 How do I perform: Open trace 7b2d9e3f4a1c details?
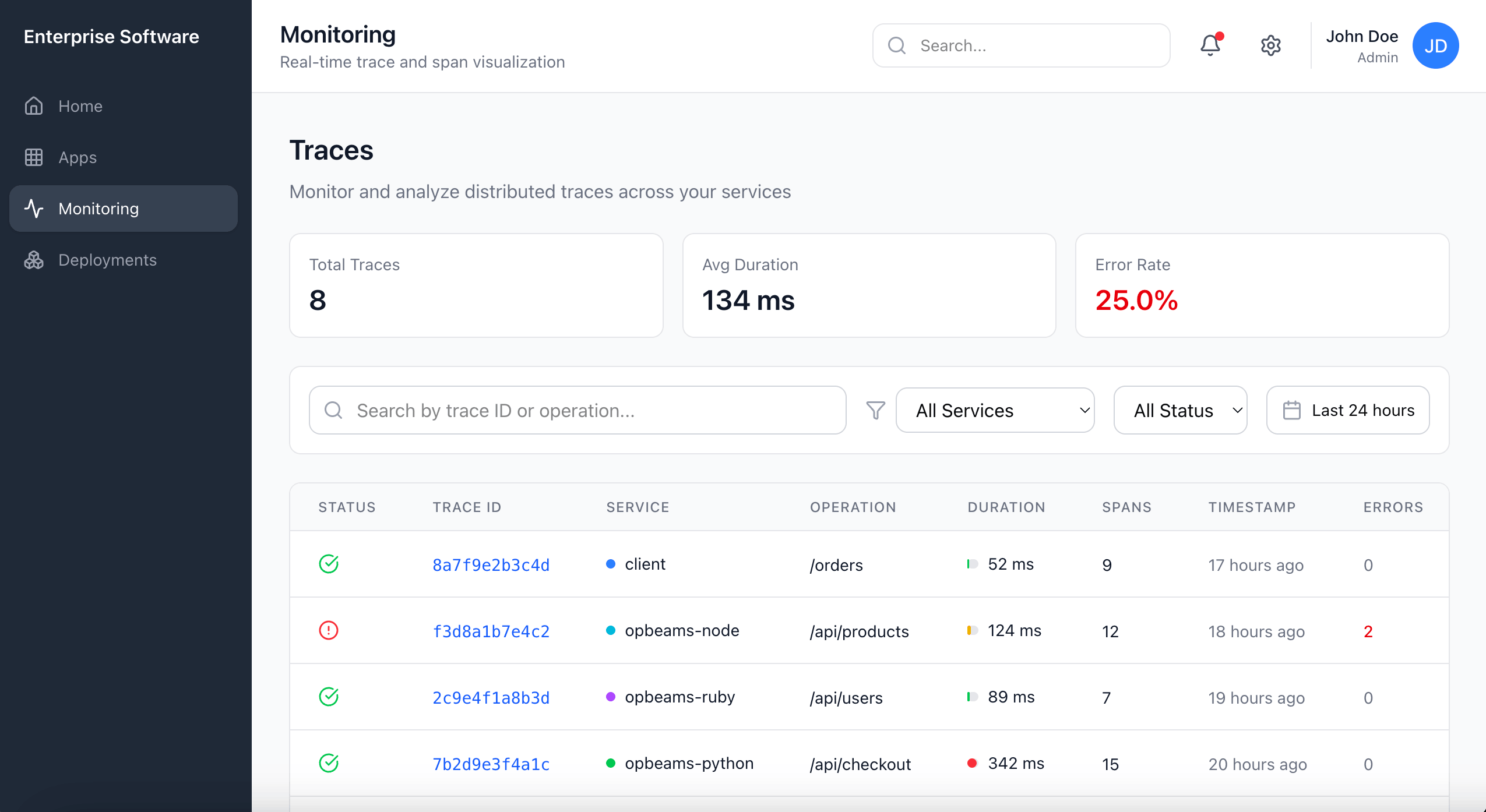pos(490,764)
